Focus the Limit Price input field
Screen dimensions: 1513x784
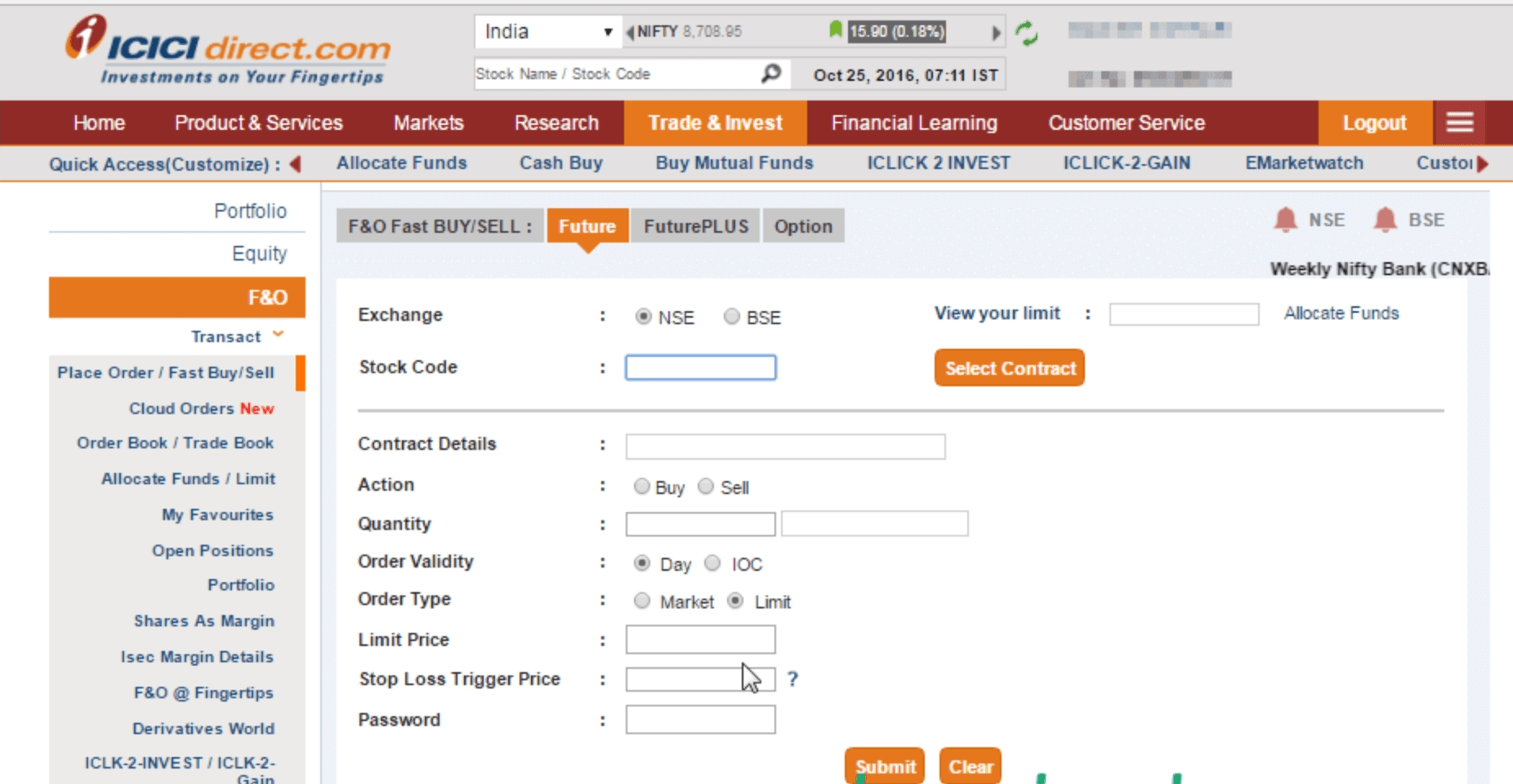point(700,639)
